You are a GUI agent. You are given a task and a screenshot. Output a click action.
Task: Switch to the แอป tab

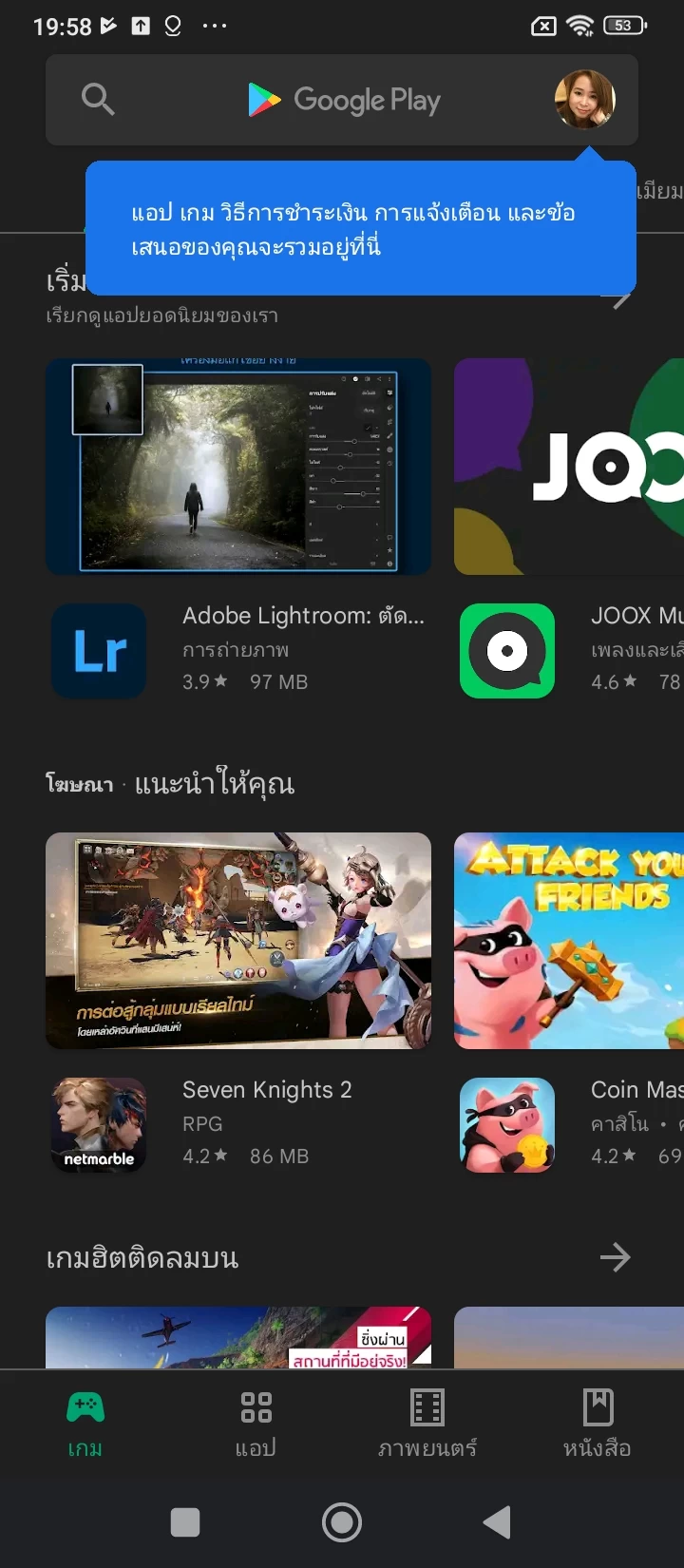click(256, 1424)
